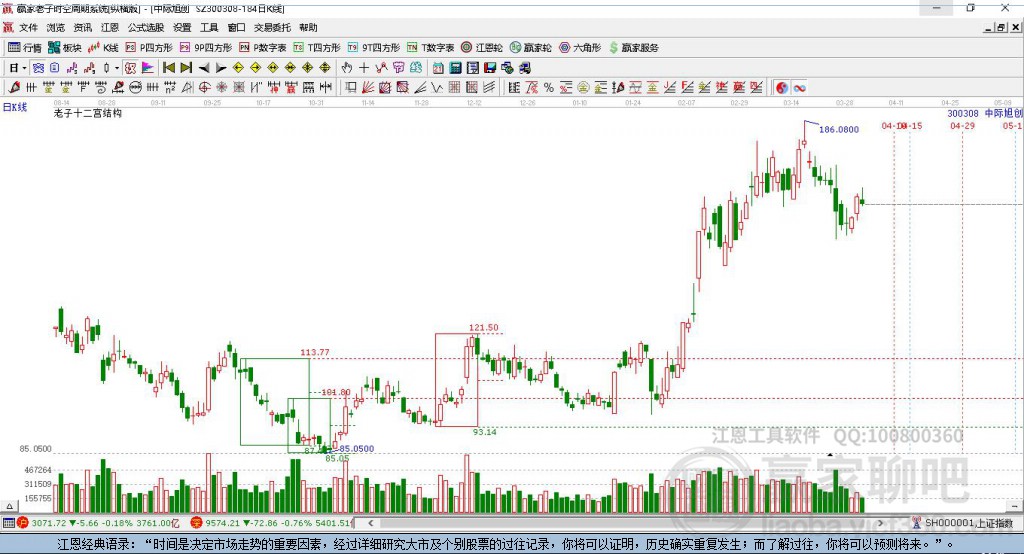Viewport: 1024px width, 554px height.
Task: Click the 121.50 price label
Action: (x=483, y=327)
